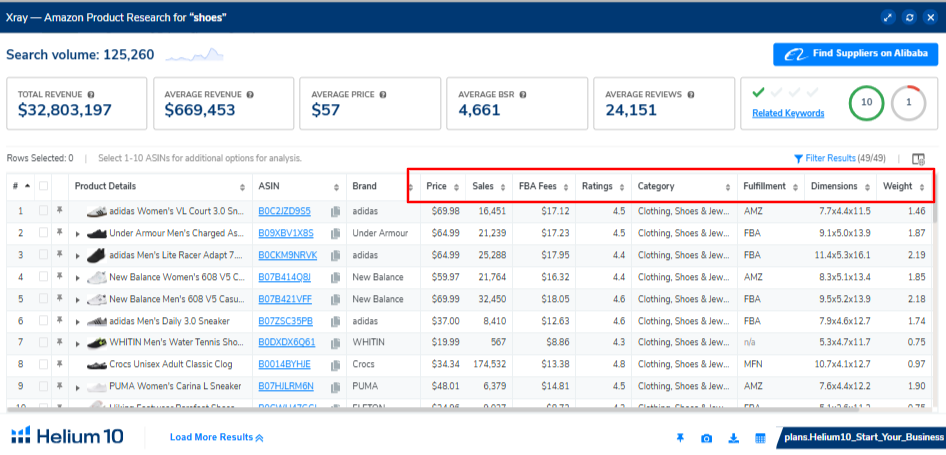
Task: Pin row 1 adidas VL Court product
Action: (60, 211)
